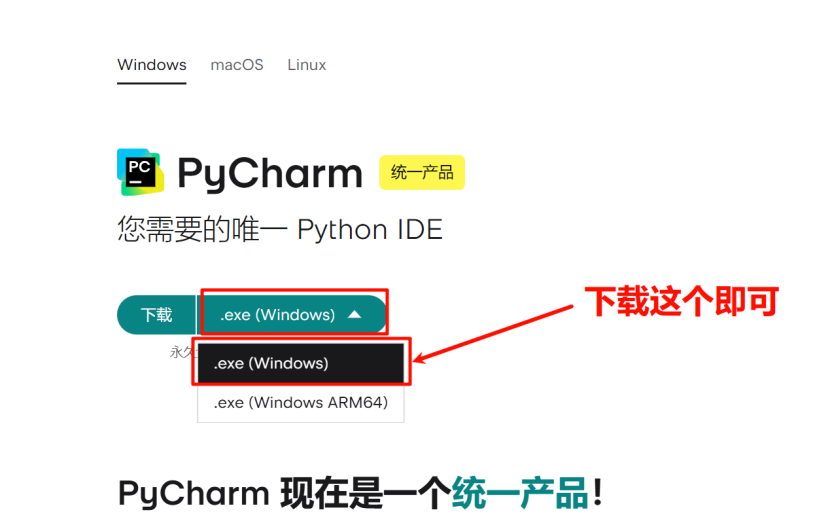Select .exe (Windows) from the dropdown list
This screenshot has width=830, height=525.
[x=301, y=363]
